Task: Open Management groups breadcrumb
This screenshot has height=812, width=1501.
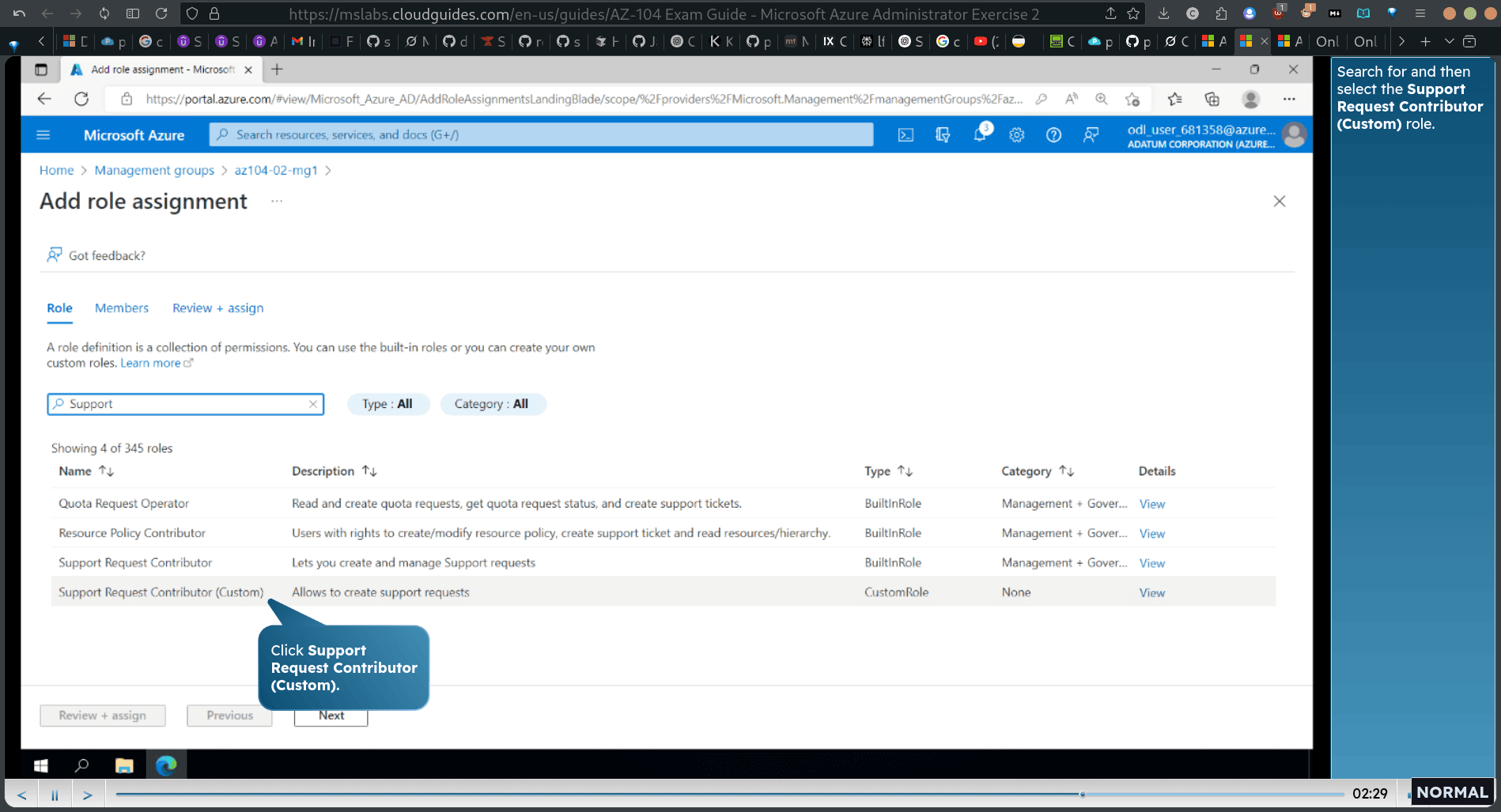Action: pos(154,170)
